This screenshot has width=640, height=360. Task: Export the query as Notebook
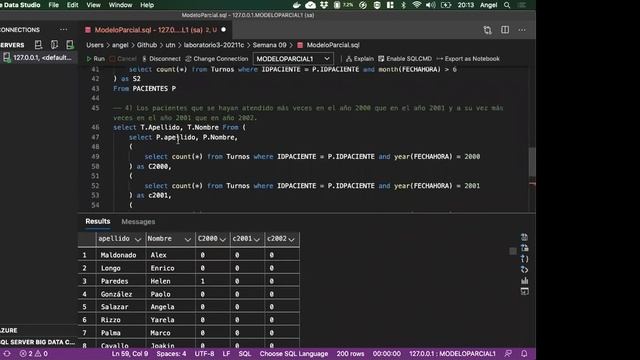point(468,59)
